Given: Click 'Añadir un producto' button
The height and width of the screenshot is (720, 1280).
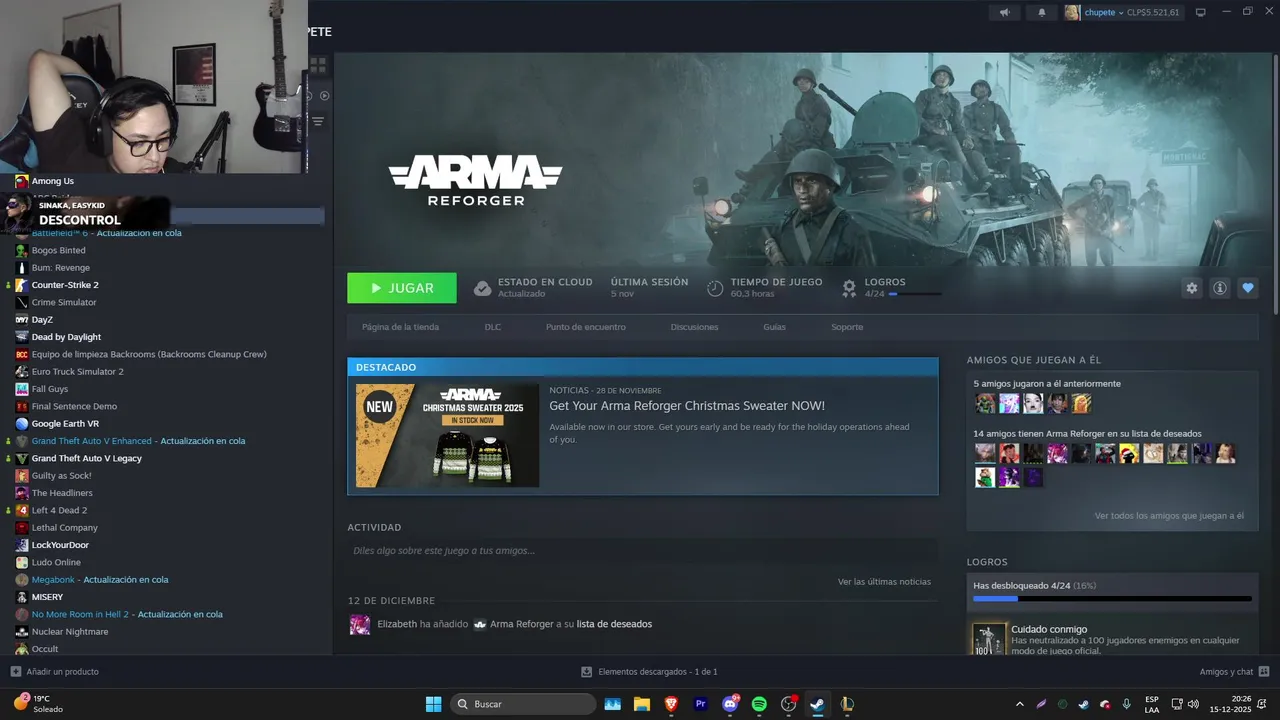Looking at the screenshot, I should click(55, 672).
